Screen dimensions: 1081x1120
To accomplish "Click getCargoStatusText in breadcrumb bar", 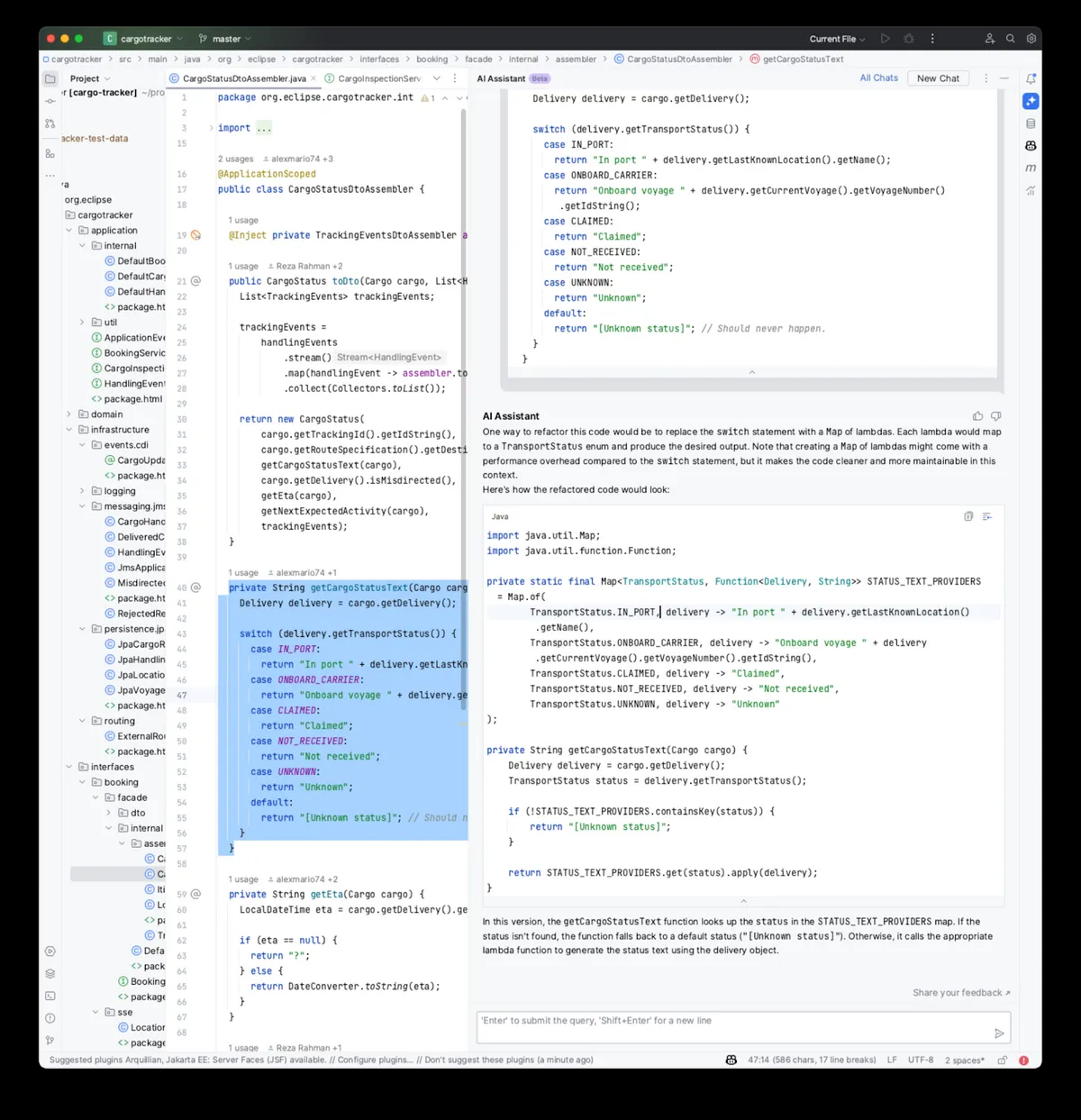I will point(796,59).
